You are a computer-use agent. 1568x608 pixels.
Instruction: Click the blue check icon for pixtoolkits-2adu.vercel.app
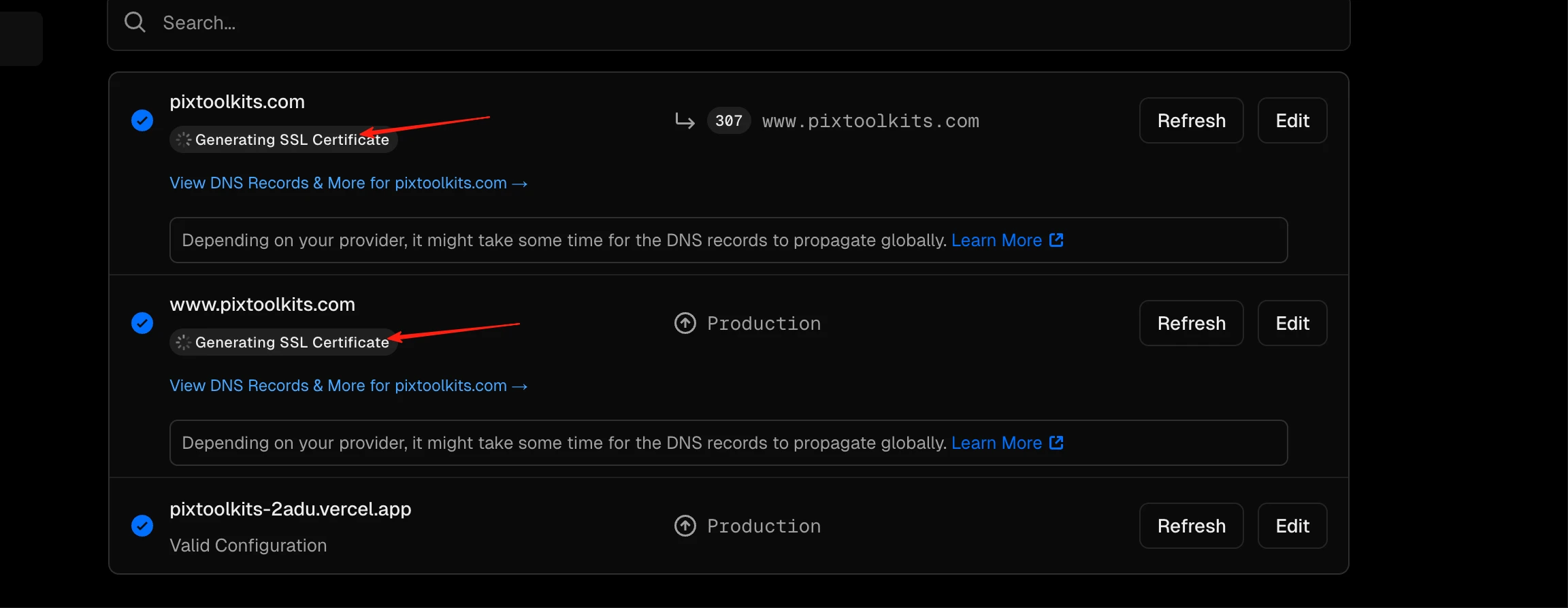pos(142,526)
